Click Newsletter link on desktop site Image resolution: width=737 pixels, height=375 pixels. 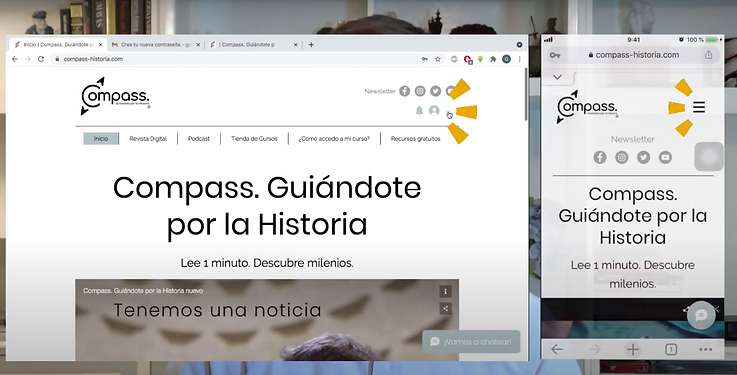tap(380, 91)
